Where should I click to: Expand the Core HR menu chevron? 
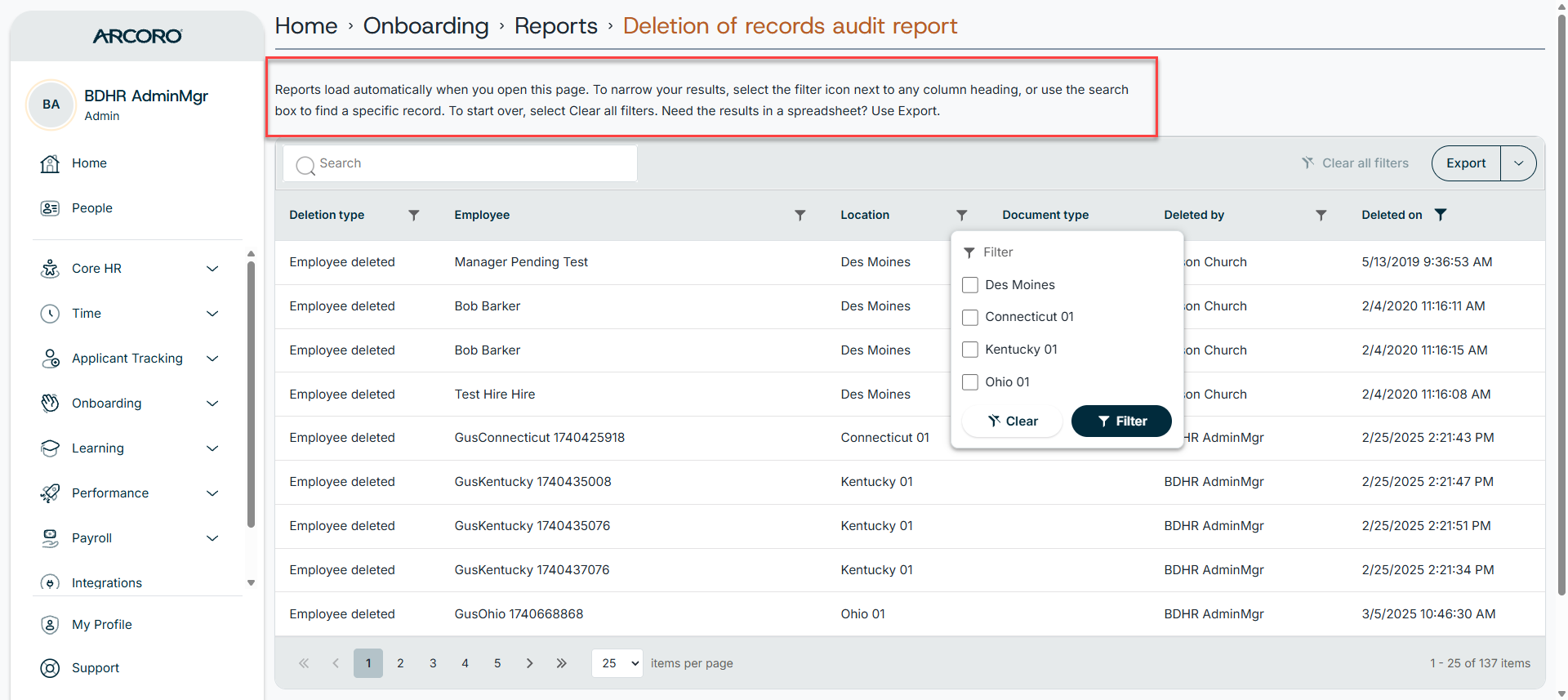[212, 269]
